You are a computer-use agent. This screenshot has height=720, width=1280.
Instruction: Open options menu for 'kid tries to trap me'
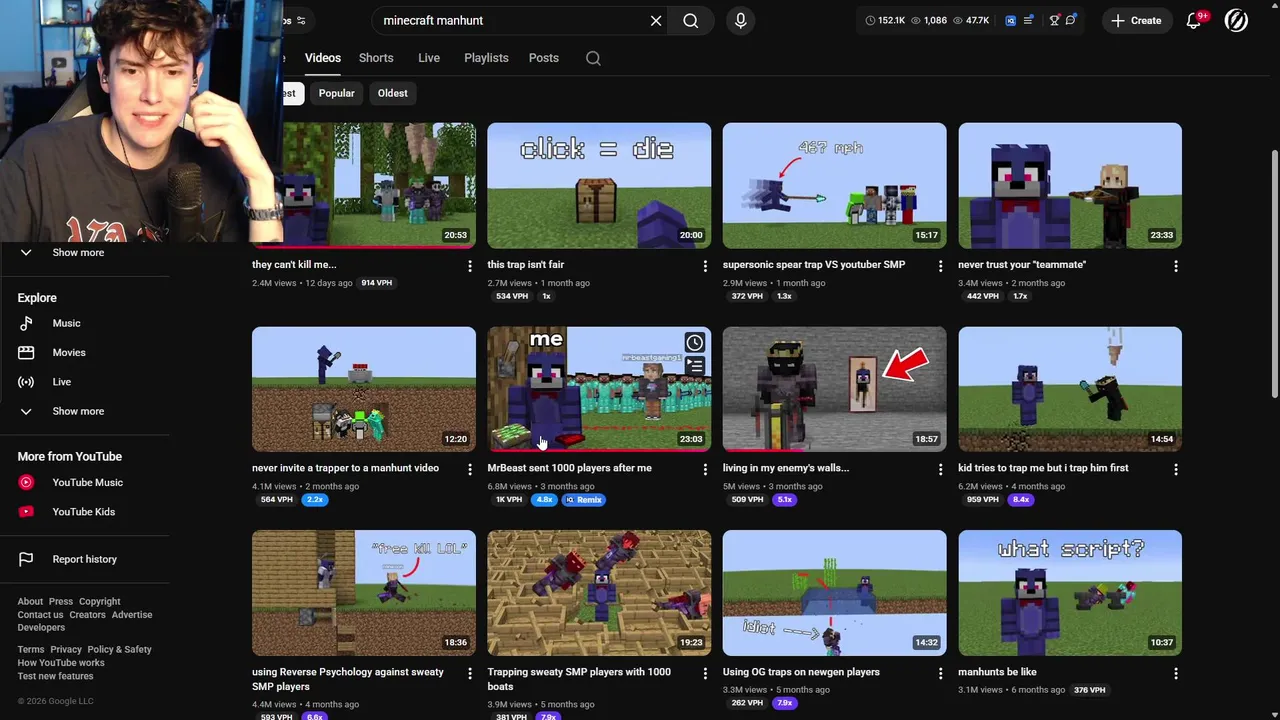(1176, 469)
